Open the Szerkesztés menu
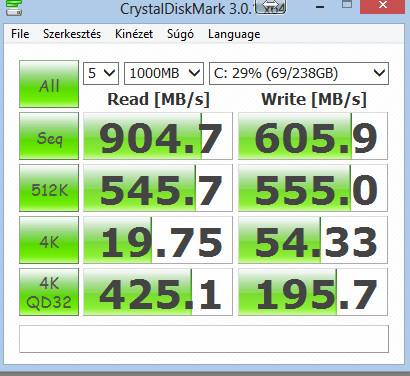This screenshot has height=376, width=410. pos(72,34)
